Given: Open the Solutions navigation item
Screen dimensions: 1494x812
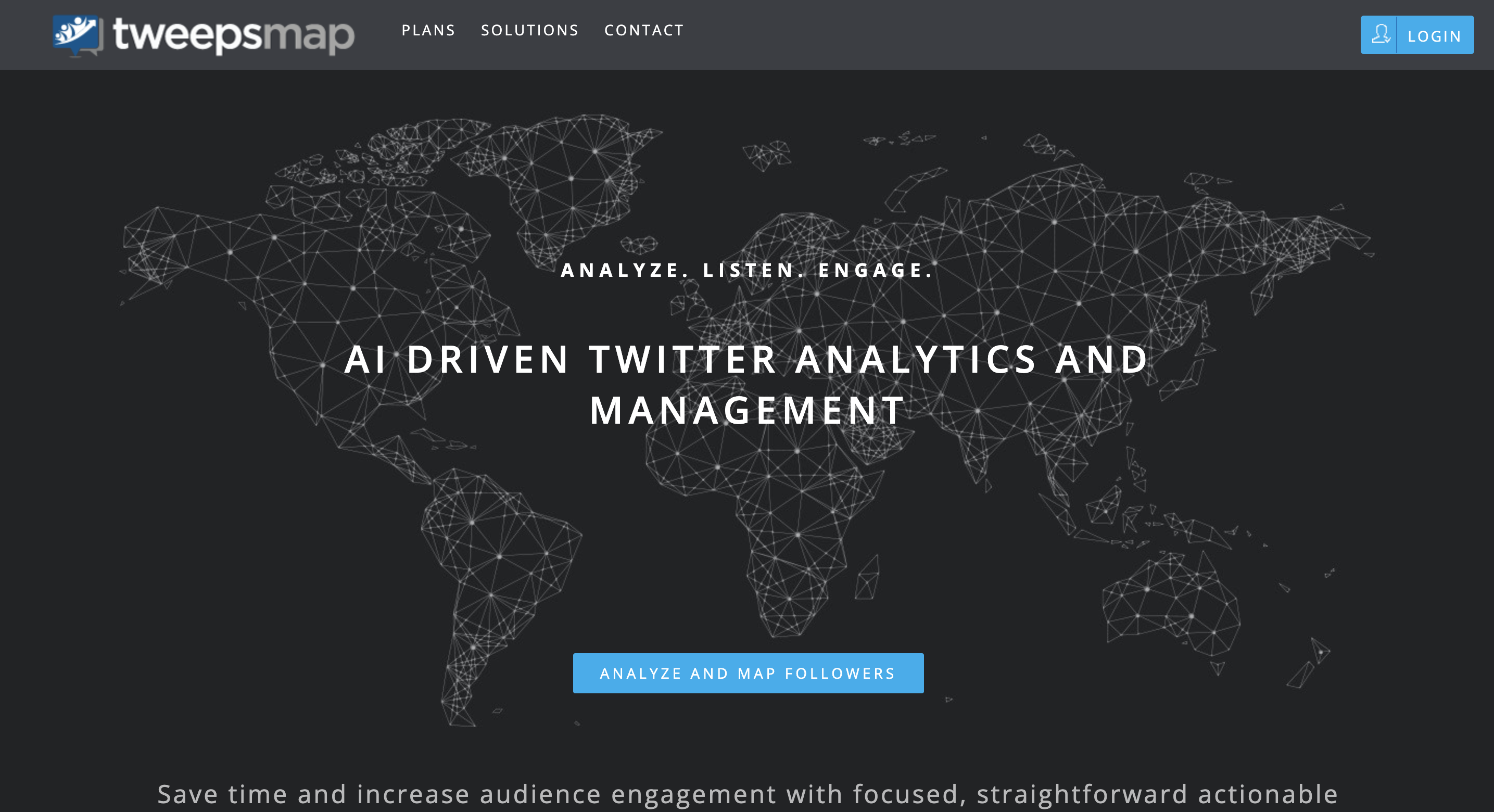Looking at the screenshot, I should tap(529, 30).
